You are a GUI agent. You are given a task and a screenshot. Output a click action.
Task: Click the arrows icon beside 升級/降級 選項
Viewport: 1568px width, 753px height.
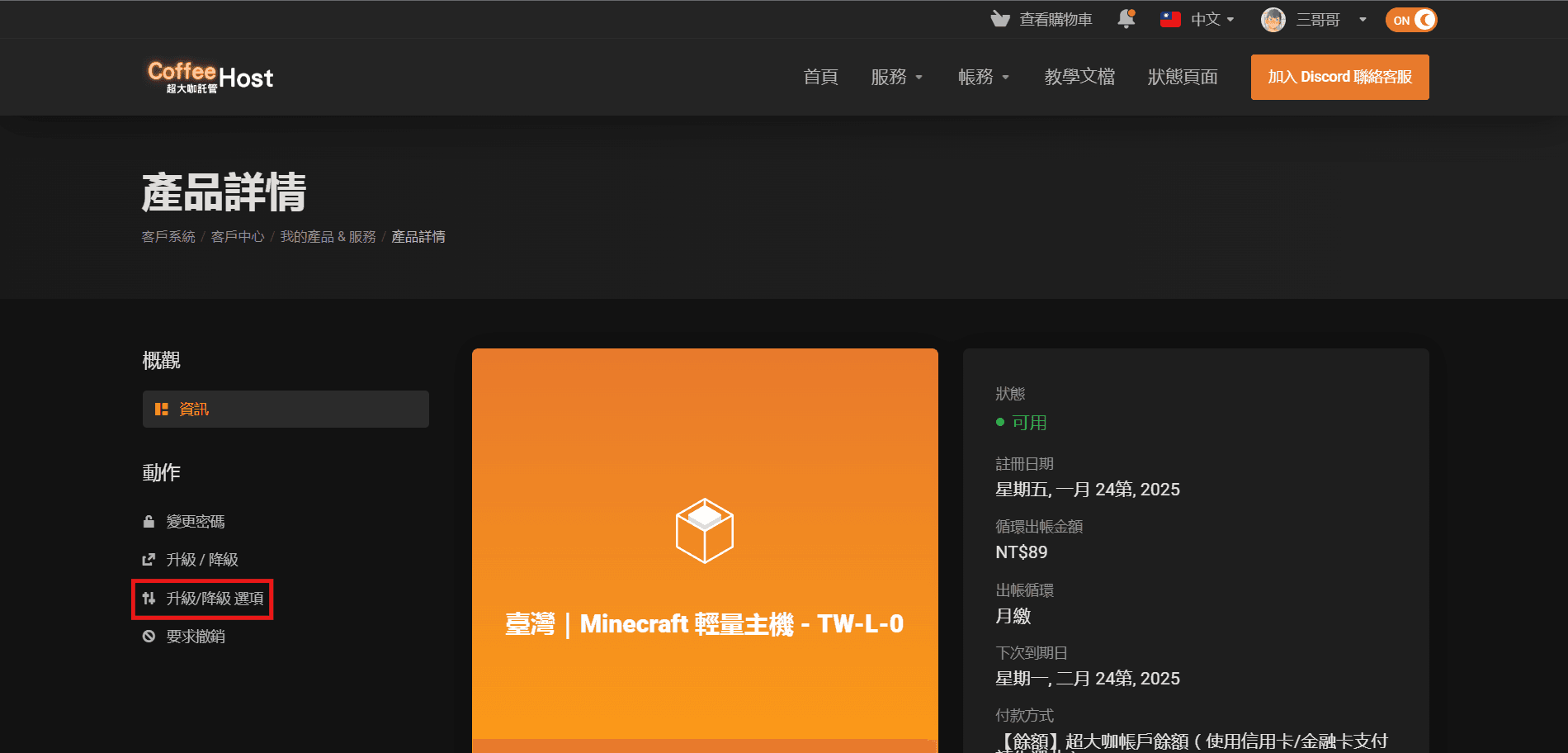(149, 599)
